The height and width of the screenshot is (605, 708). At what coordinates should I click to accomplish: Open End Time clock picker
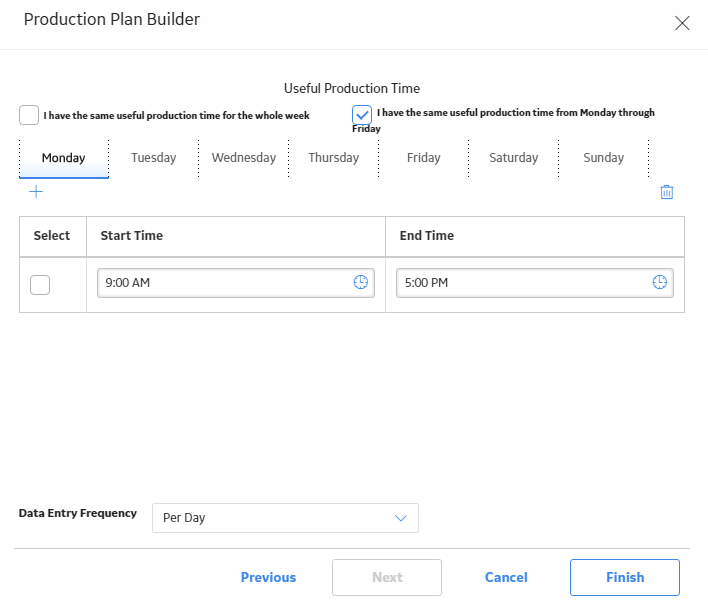[659, 282]
